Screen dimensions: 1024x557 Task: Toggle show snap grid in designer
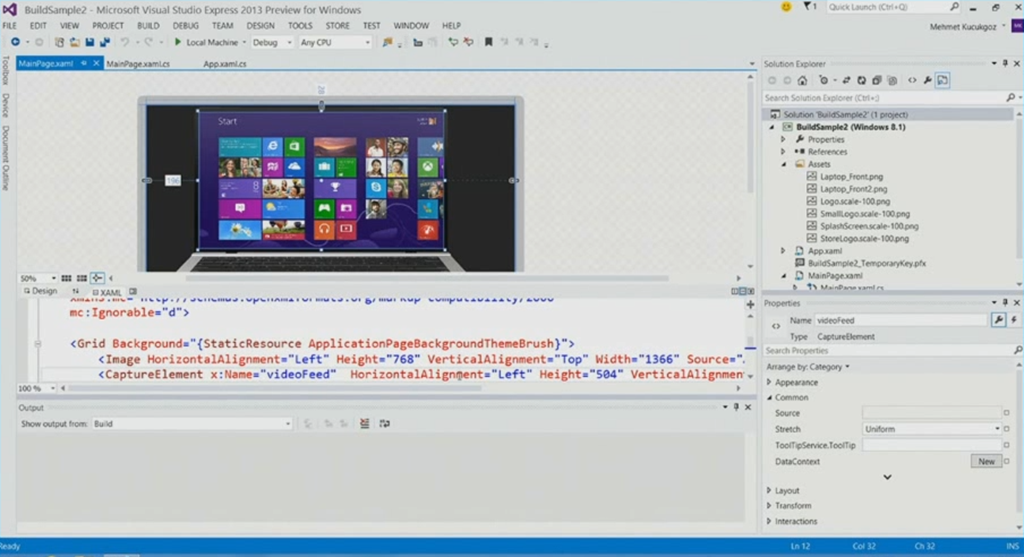[66, 278]
